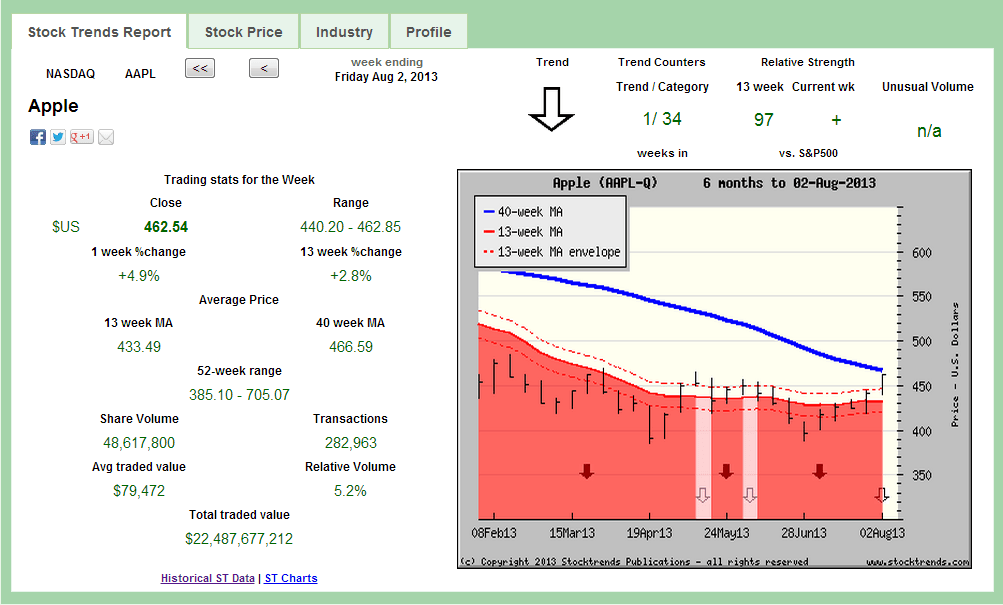Viewport: 1003px width, 605px height.
Task: Click the Trading stats for the Week heading
Action: coord(239,180)
